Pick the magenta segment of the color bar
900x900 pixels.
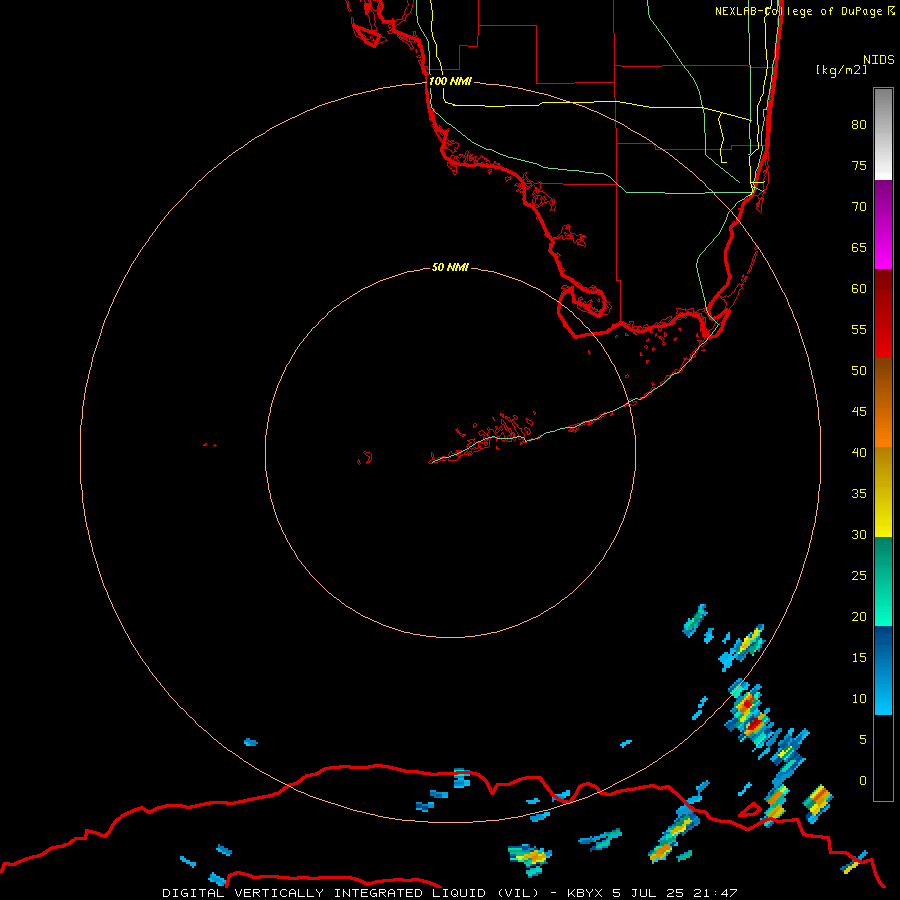pos(883,224)
